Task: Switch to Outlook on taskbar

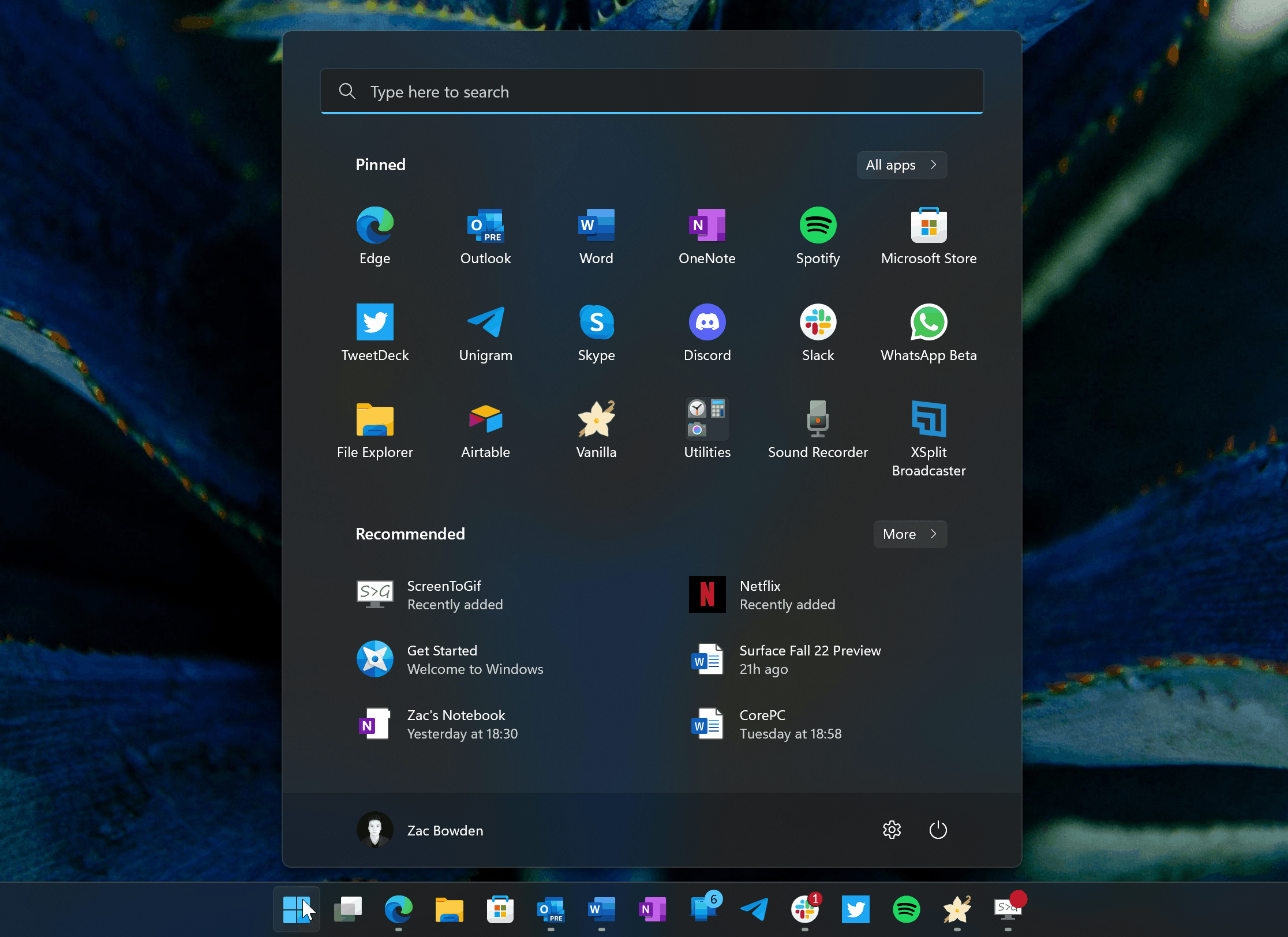Action: [x=551, y=909]
